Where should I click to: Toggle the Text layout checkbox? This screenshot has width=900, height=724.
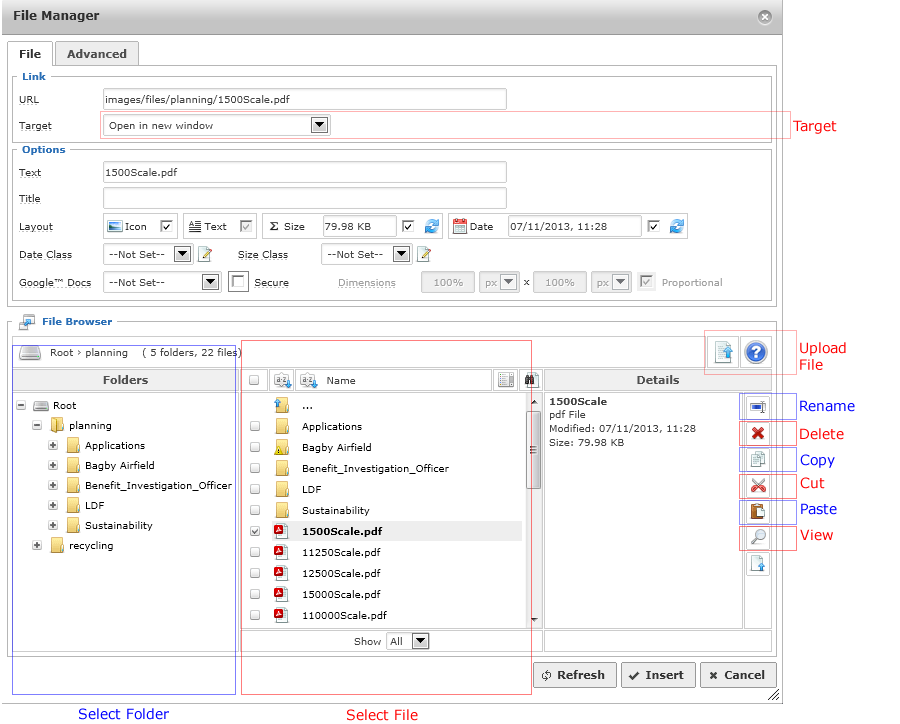point(246,226)
